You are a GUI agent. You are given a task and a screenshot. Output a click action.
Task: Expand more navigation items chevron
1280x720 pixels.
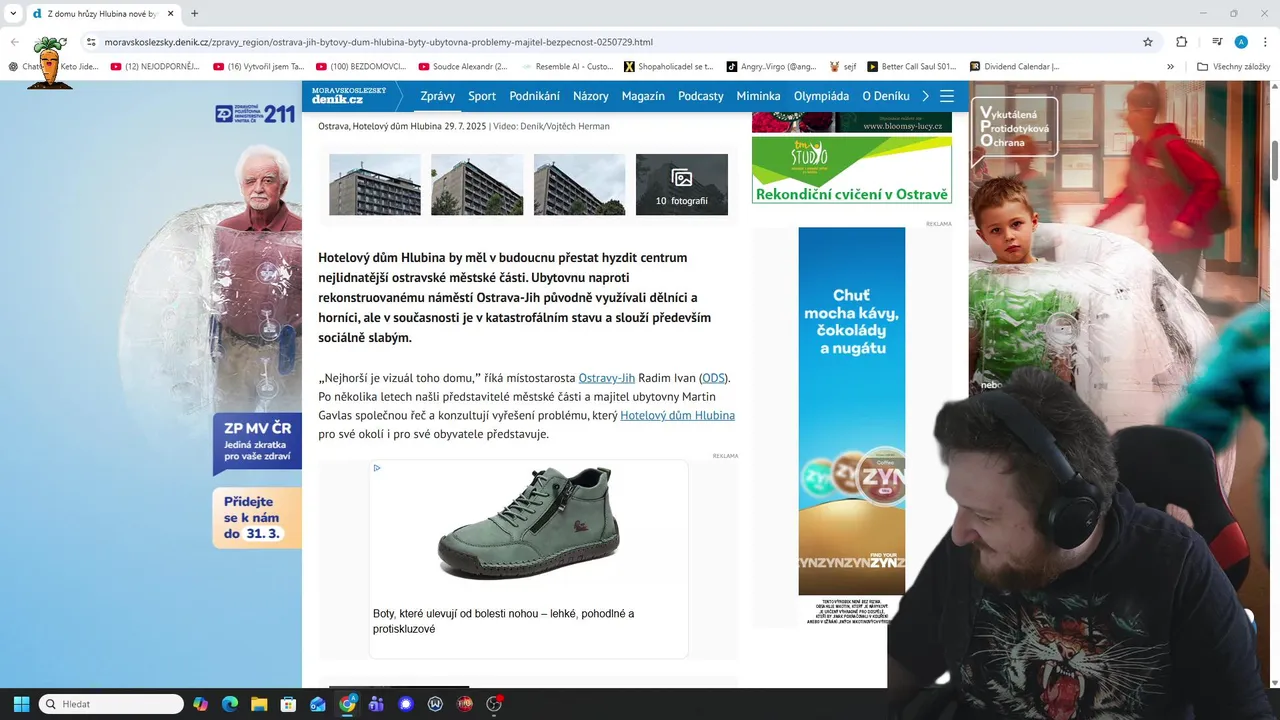pyautogui.click(x=926, y=96)
